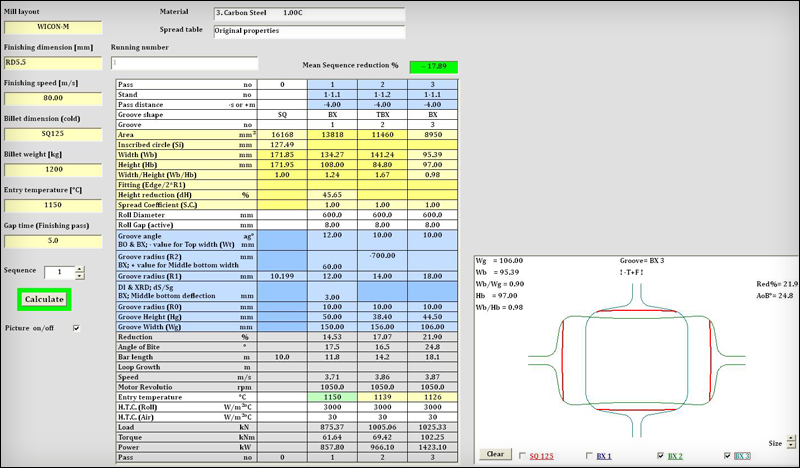The width and height of the screenshot is (800, 468).
Task: Click pass 3 Power value 1423.10
Action: (x=432, y=447)
